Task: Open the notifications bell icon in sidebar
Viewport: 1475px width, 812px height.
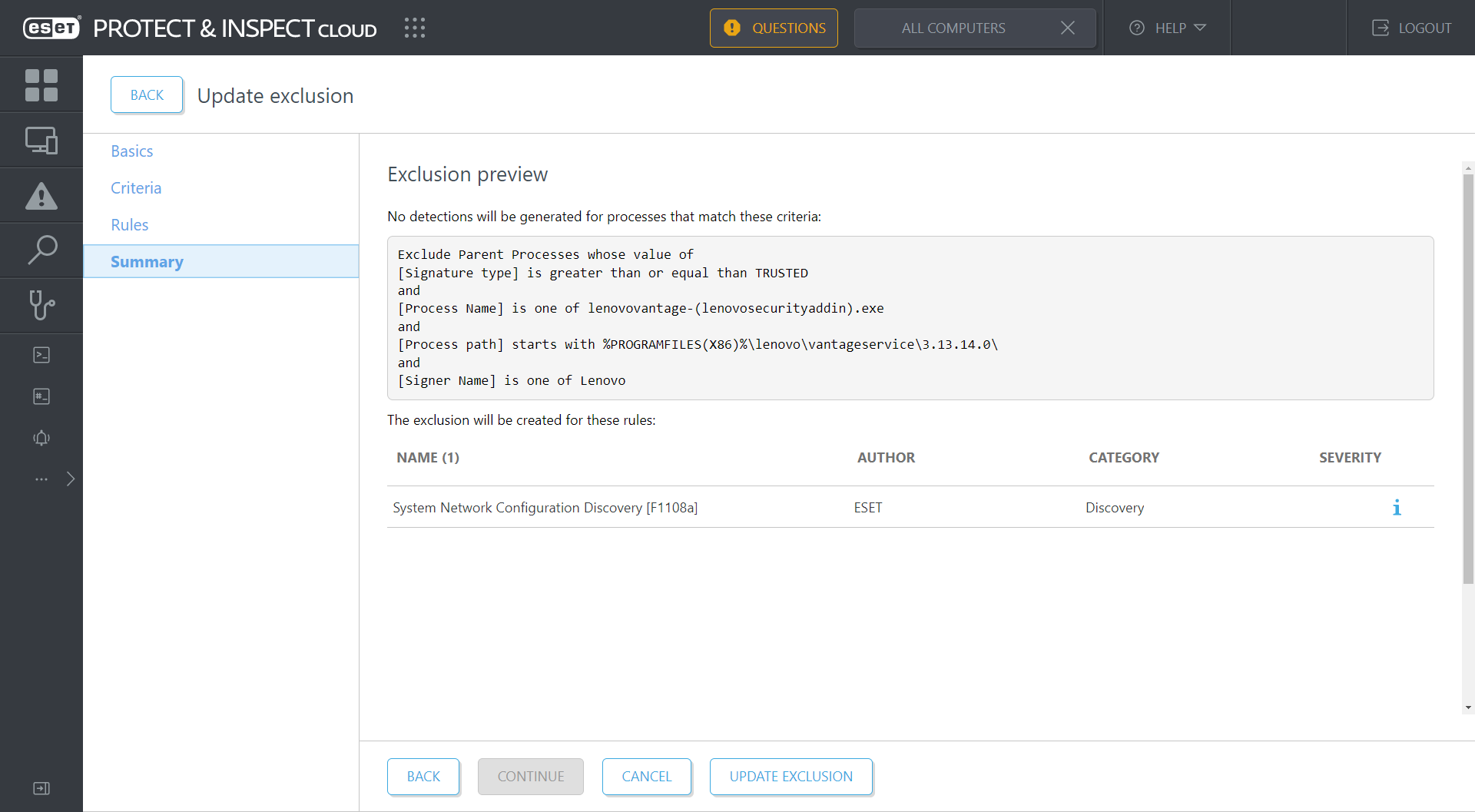Action: [41, 438]
